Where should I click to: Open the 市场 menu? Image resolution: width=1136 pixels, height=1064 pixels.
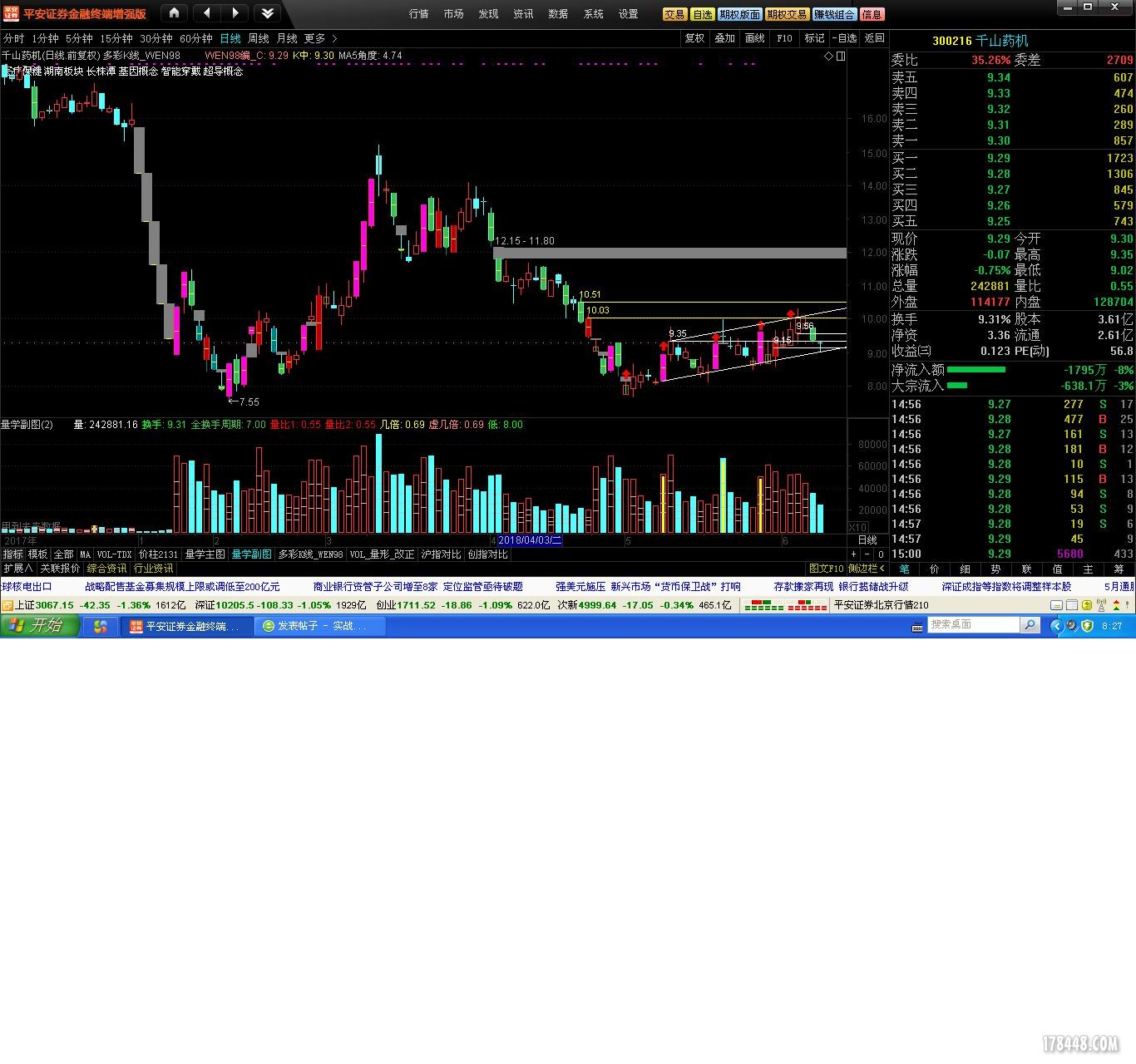(454, 14)
